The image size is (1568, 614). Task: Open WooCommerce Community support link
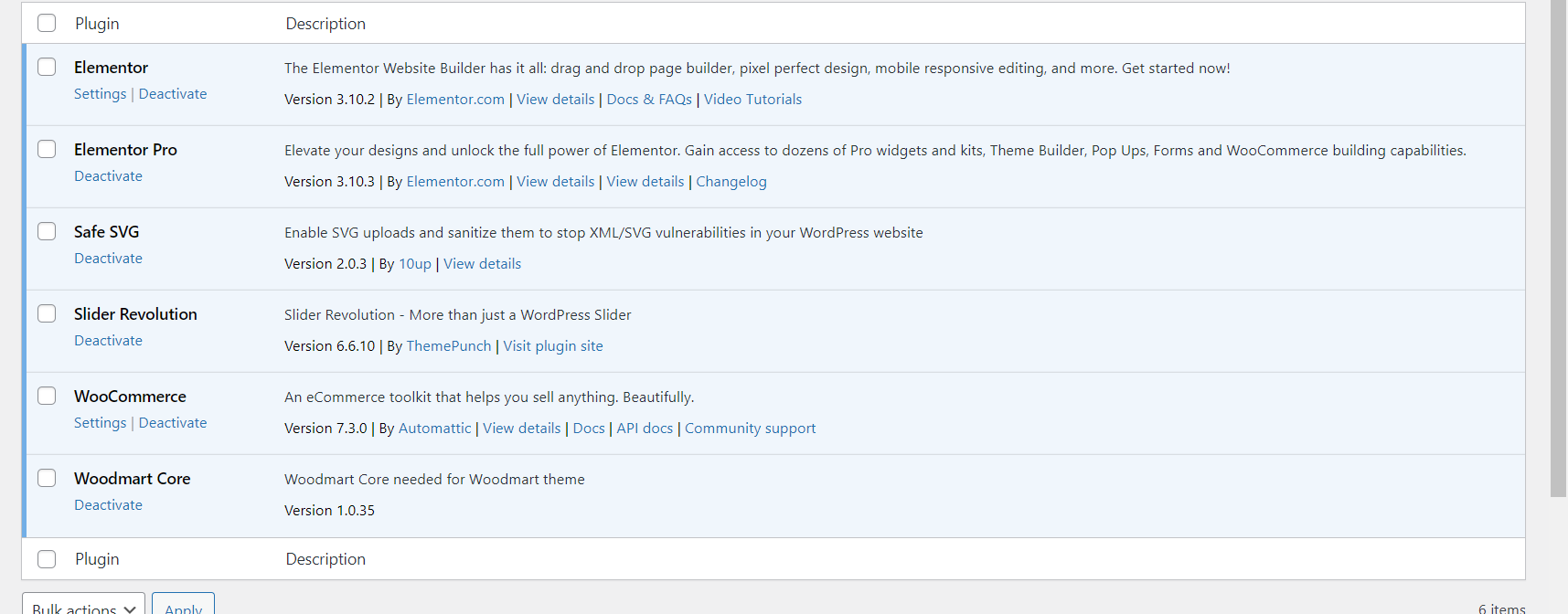[750, 429]
